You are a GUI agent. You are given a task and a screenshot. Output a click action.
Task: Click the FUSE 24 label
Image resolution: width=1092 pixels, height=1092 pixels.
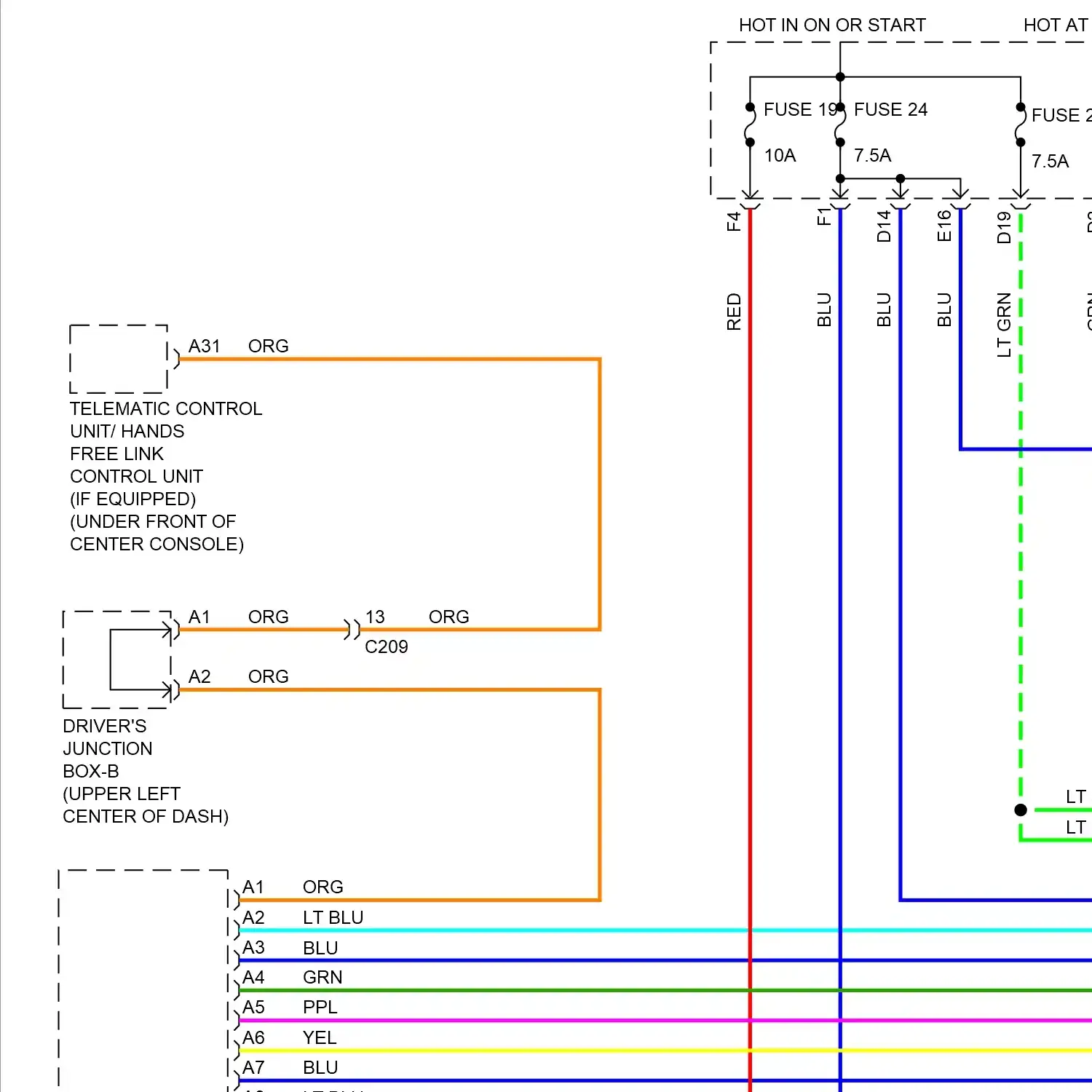click(890, 110)
